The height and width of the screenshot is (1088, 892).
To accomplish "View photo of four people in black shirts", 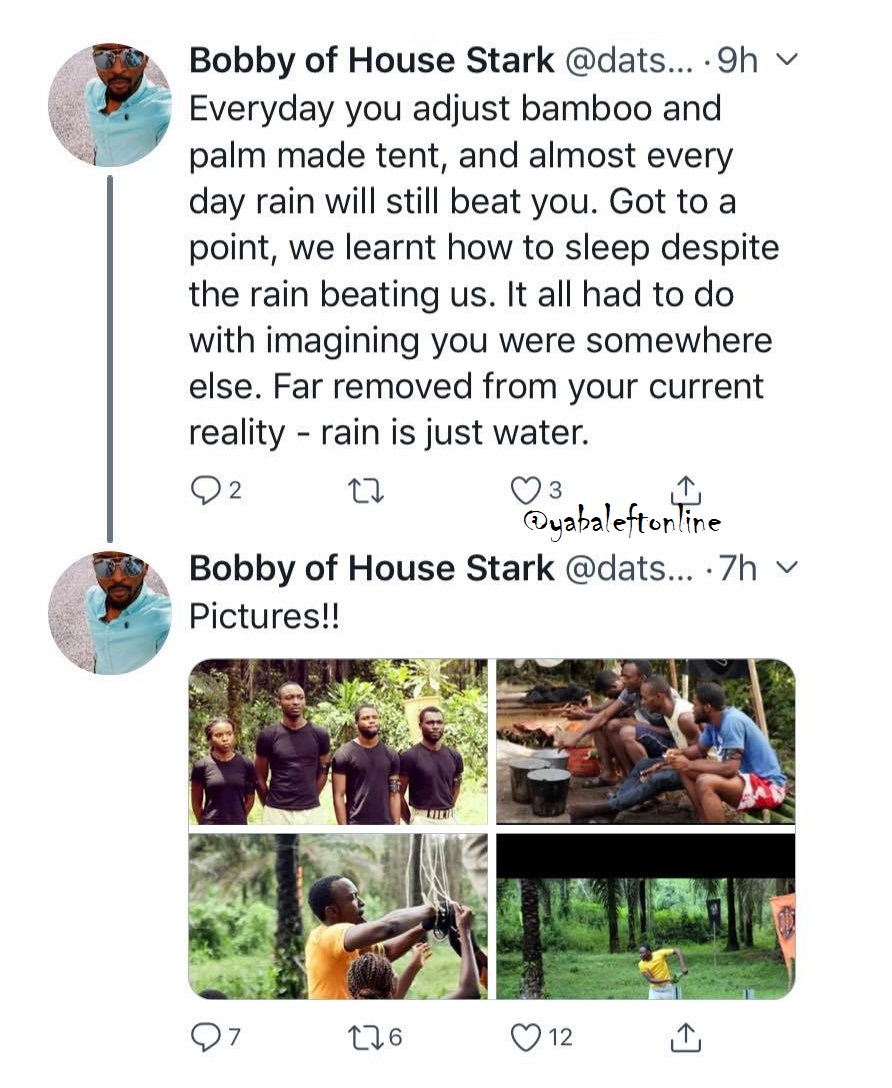I will (x=338, y=741).
